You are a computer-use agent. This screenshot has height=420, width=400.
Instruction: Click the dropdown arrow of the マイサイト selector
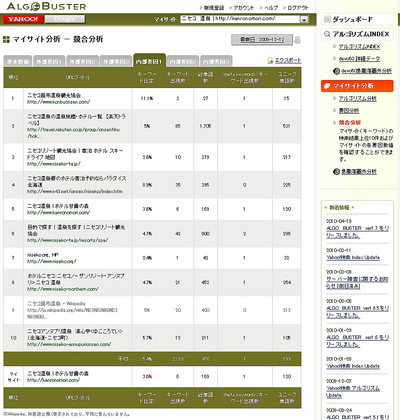[304, 20]
